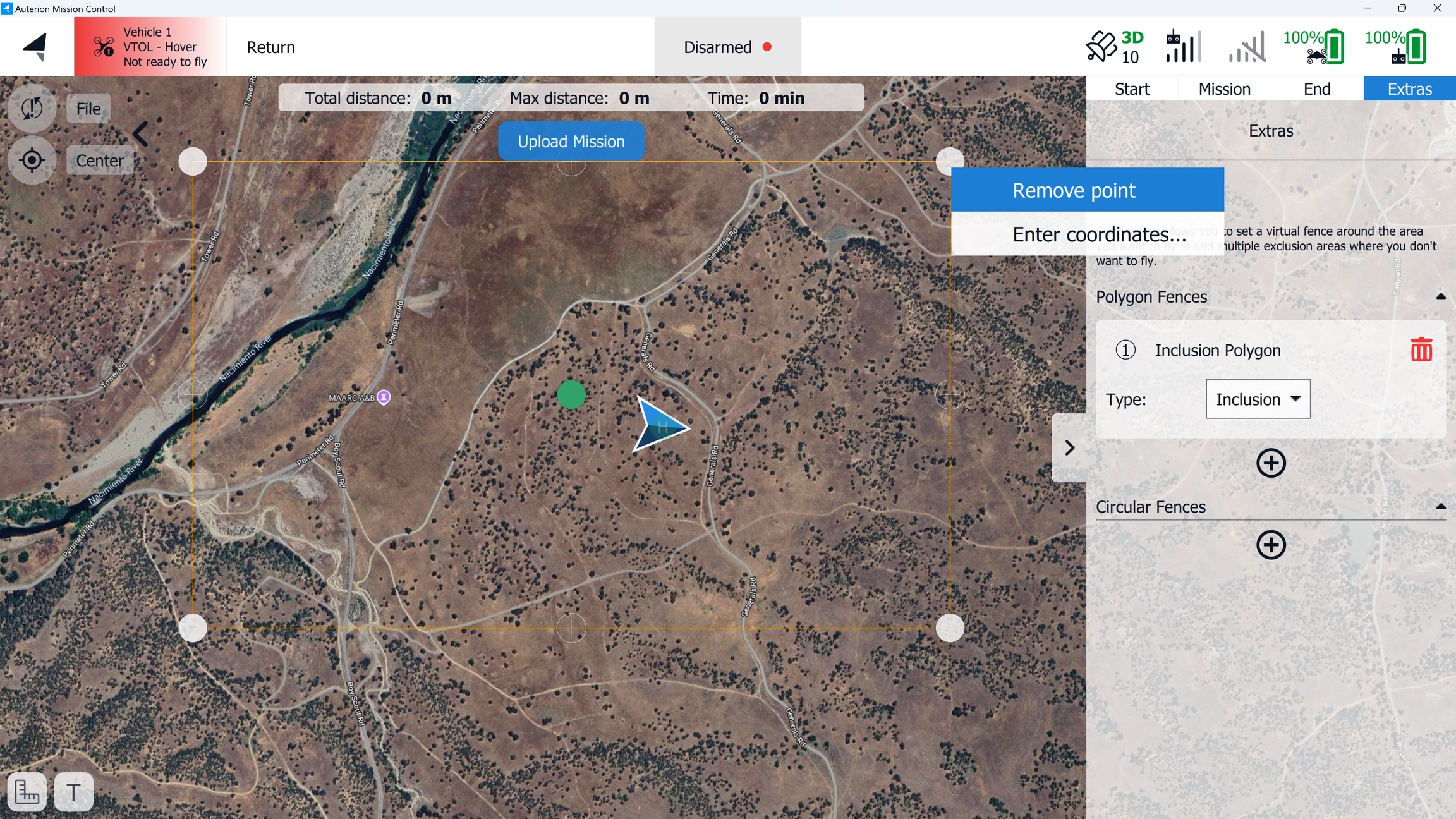Add a new polygon fence
The height and width of the screenshot is (819, 1456).
[1271, 463]
